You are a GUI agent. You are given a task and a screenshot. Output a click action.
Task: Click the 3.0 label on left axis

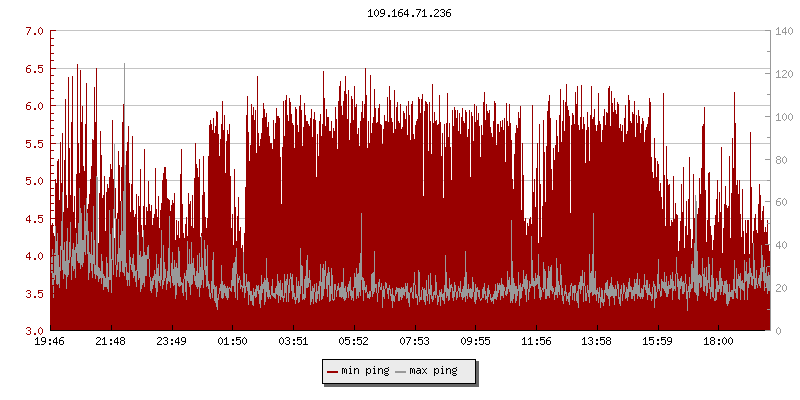34,331
